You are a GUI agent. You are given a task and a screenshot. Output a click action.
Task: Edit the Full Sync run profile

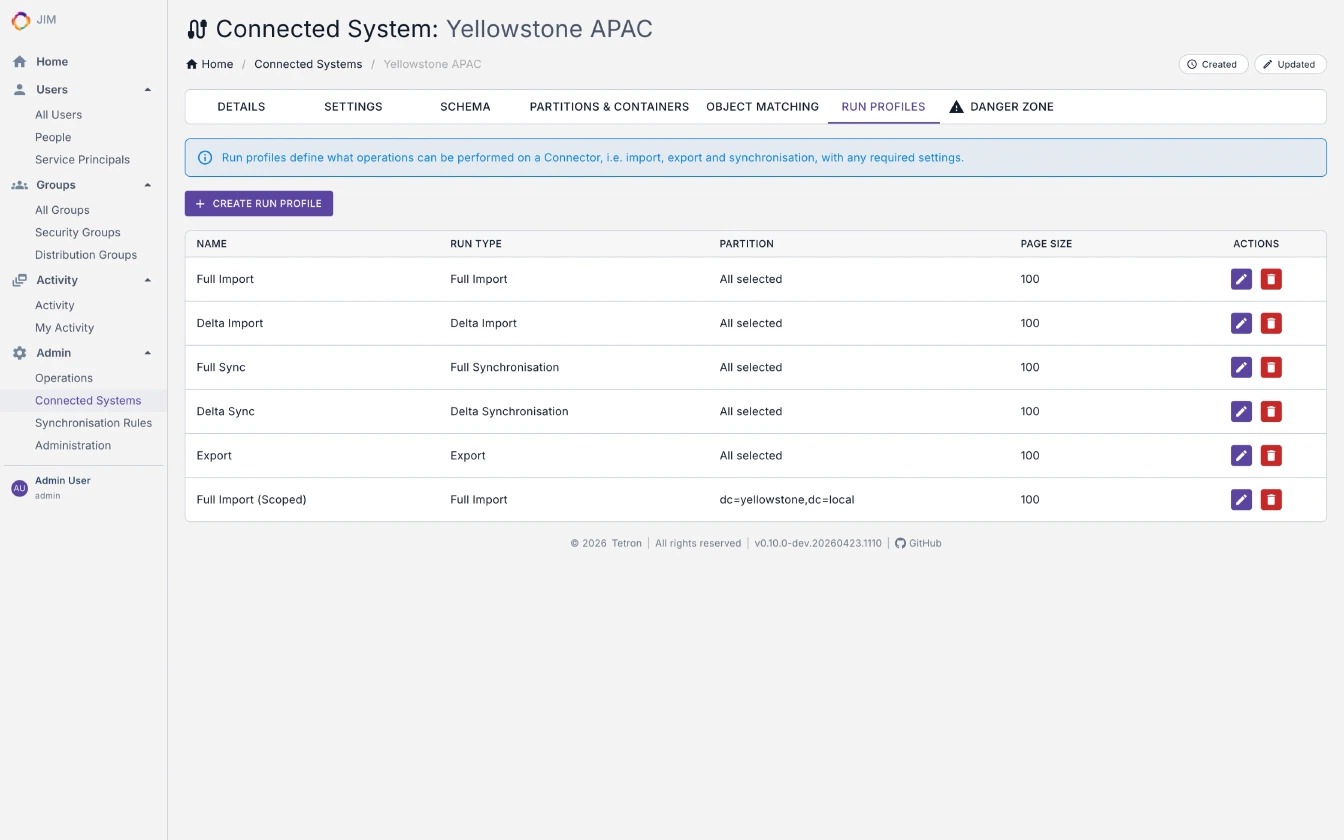tap(1241, 367)
